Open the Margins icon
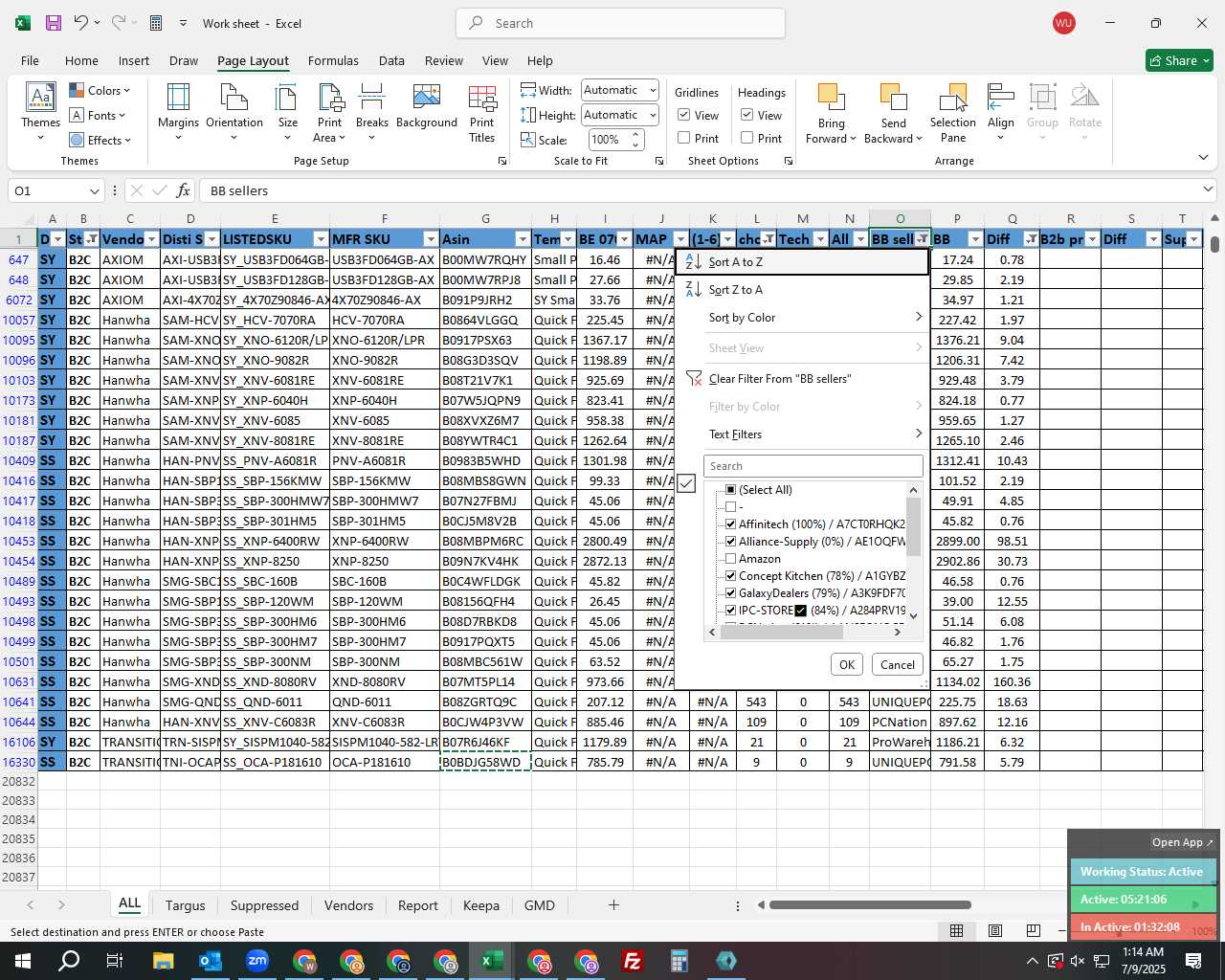Viewport: 1225px width, 980px height. 178,98
